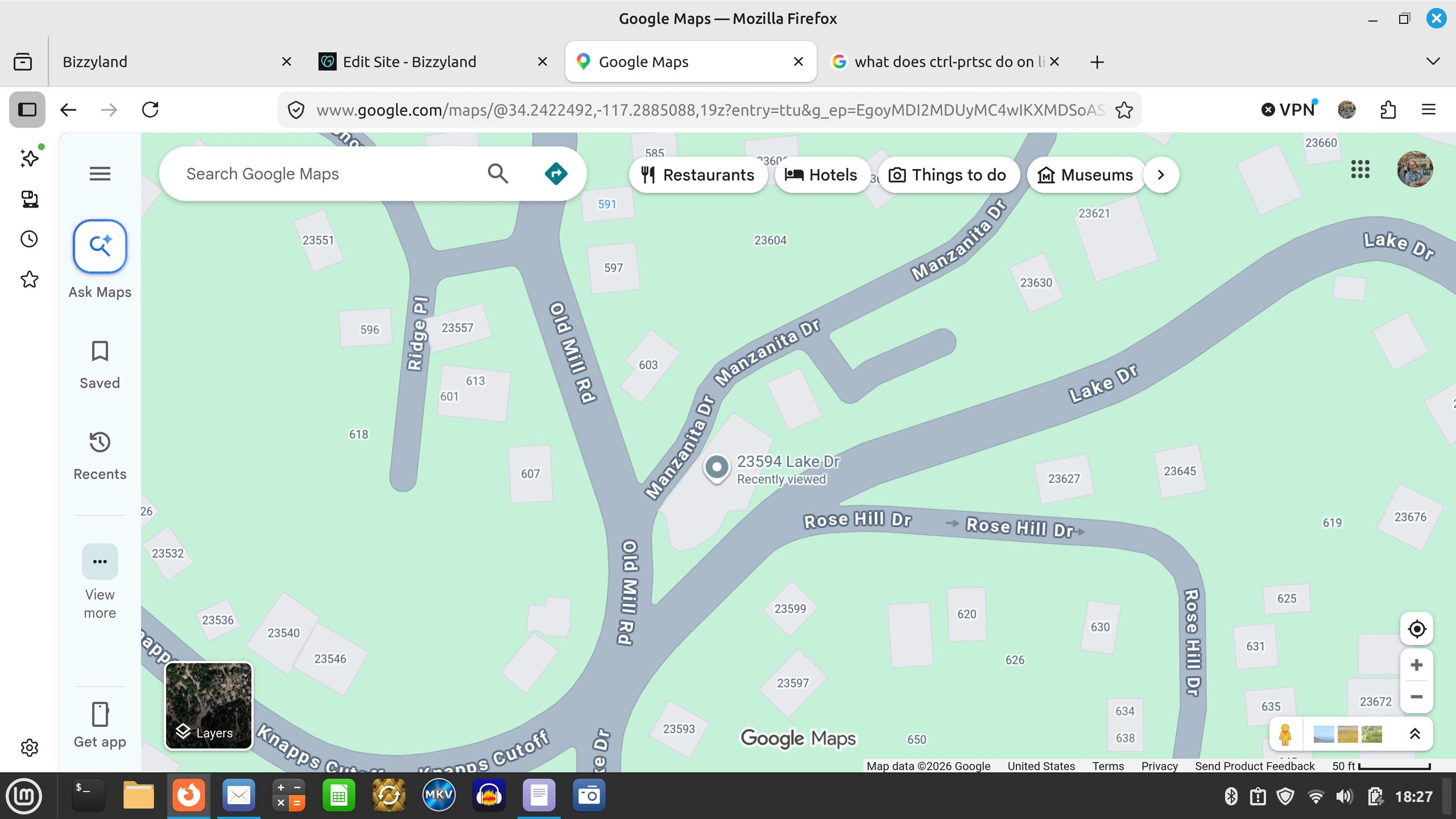1456x819 pixels.
Task: Select the Street View pegman
Action: [1285, 734]
